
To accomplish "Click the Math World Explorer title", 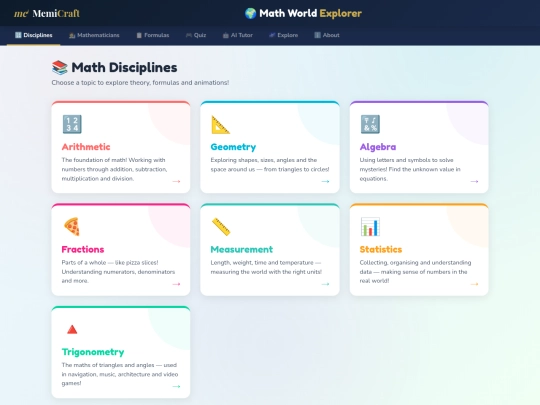I will tap(310, 13).
